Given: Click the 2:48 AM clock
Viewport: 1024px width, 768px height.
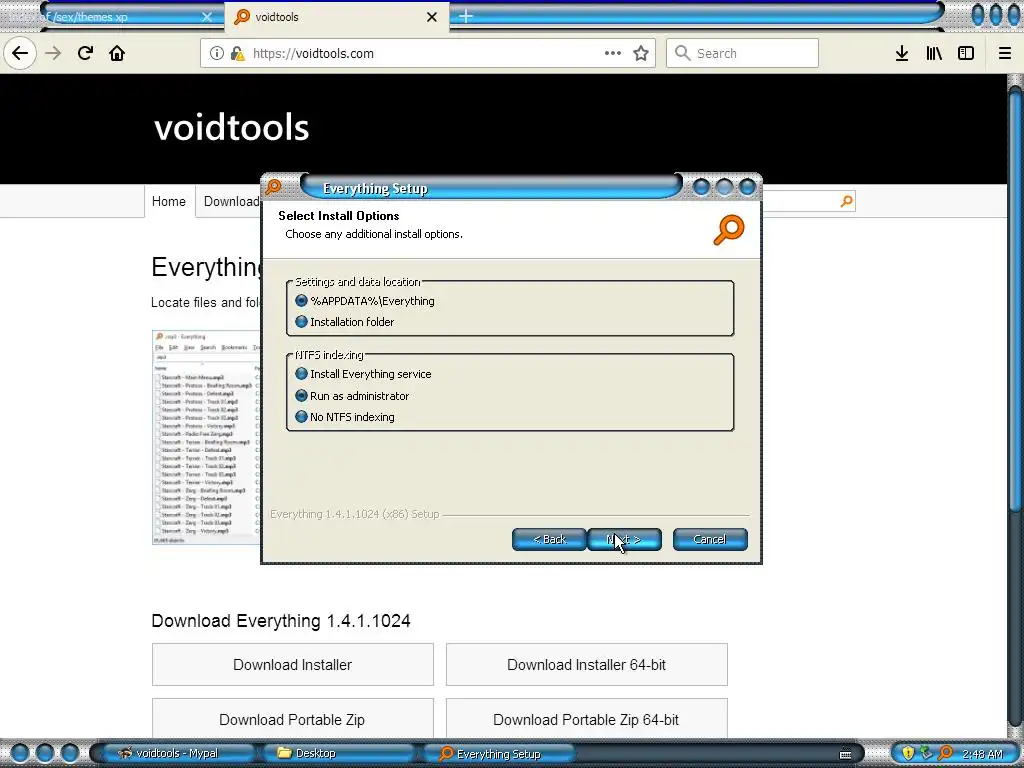Looking at the screenshot, I should point(982,754).
